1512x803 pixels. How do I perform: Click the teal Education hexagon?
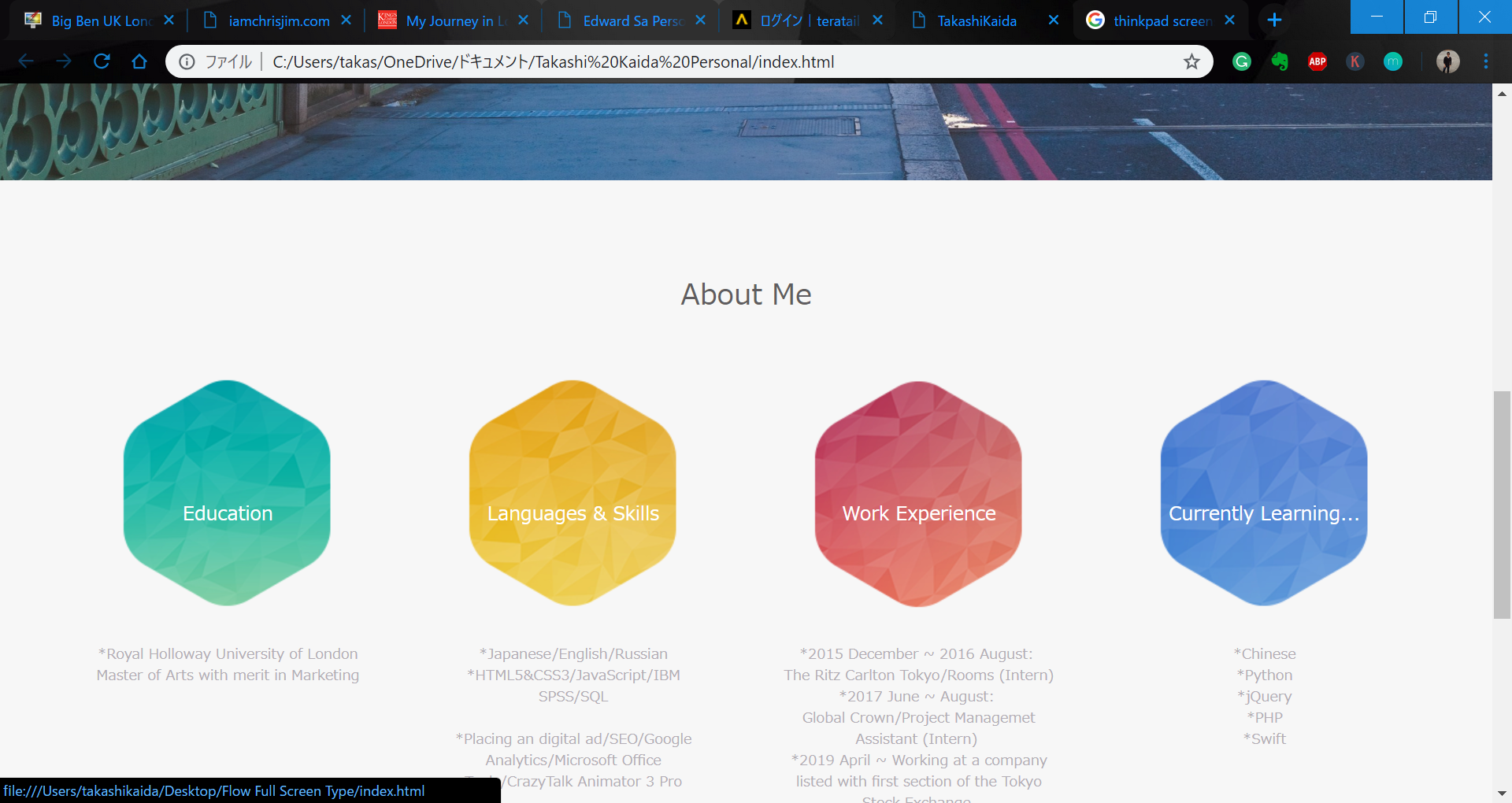[x=227, y=494]
